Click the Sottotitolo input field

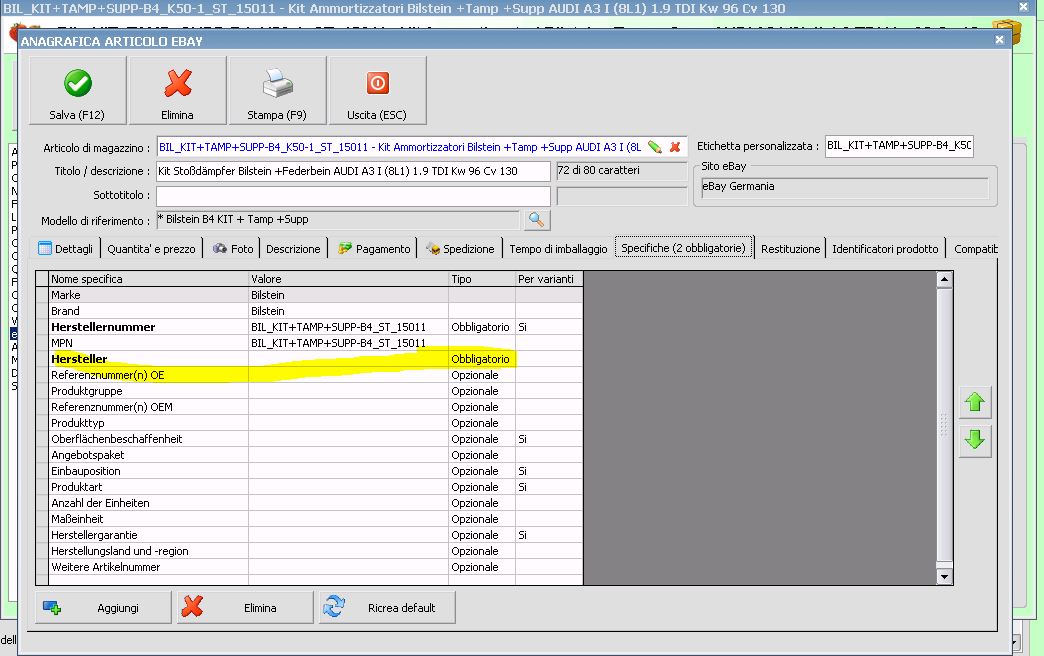pos(353,196)
